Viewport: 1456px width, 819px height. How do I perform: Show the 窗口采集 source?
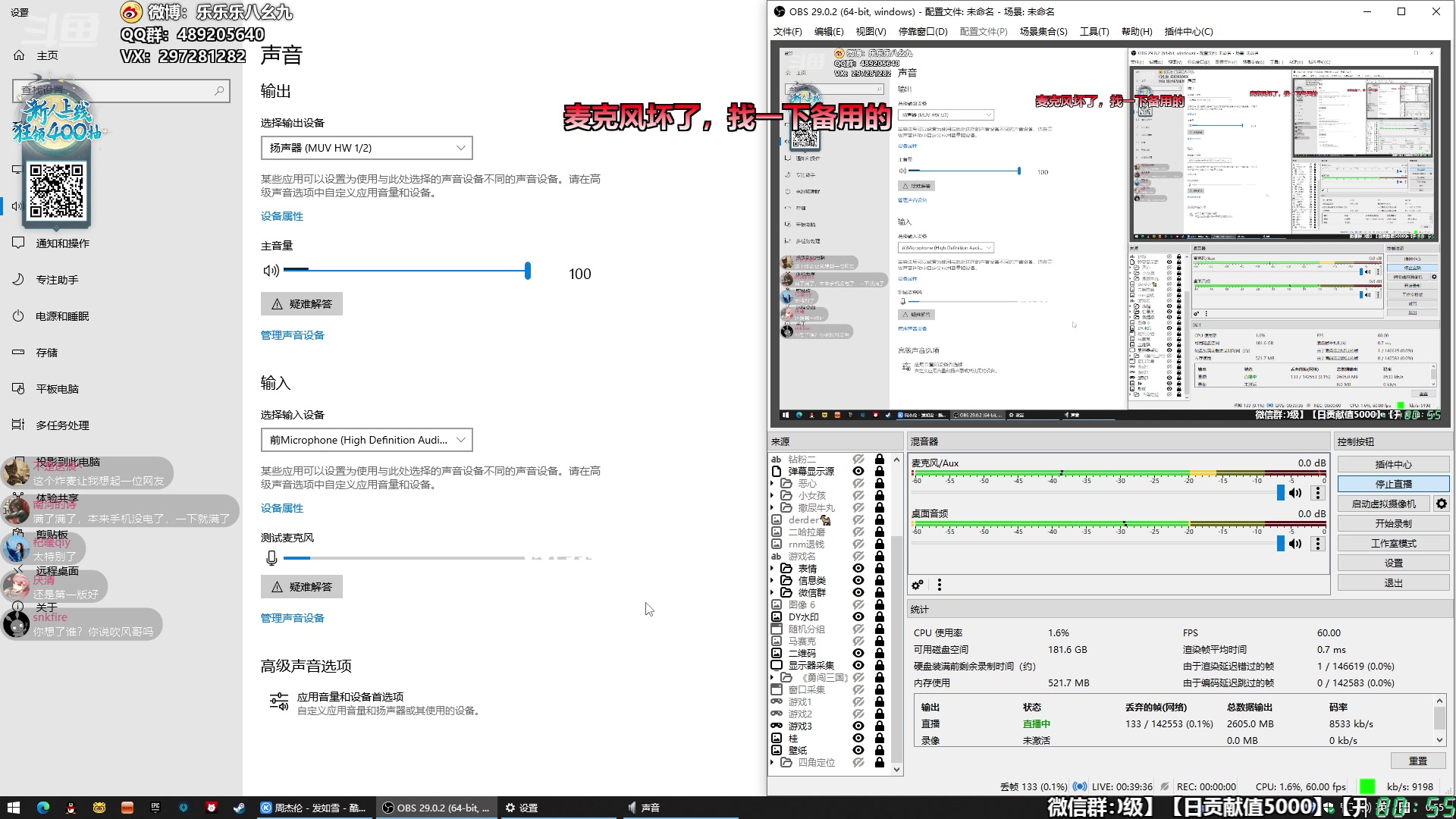[x=858, y=689]
